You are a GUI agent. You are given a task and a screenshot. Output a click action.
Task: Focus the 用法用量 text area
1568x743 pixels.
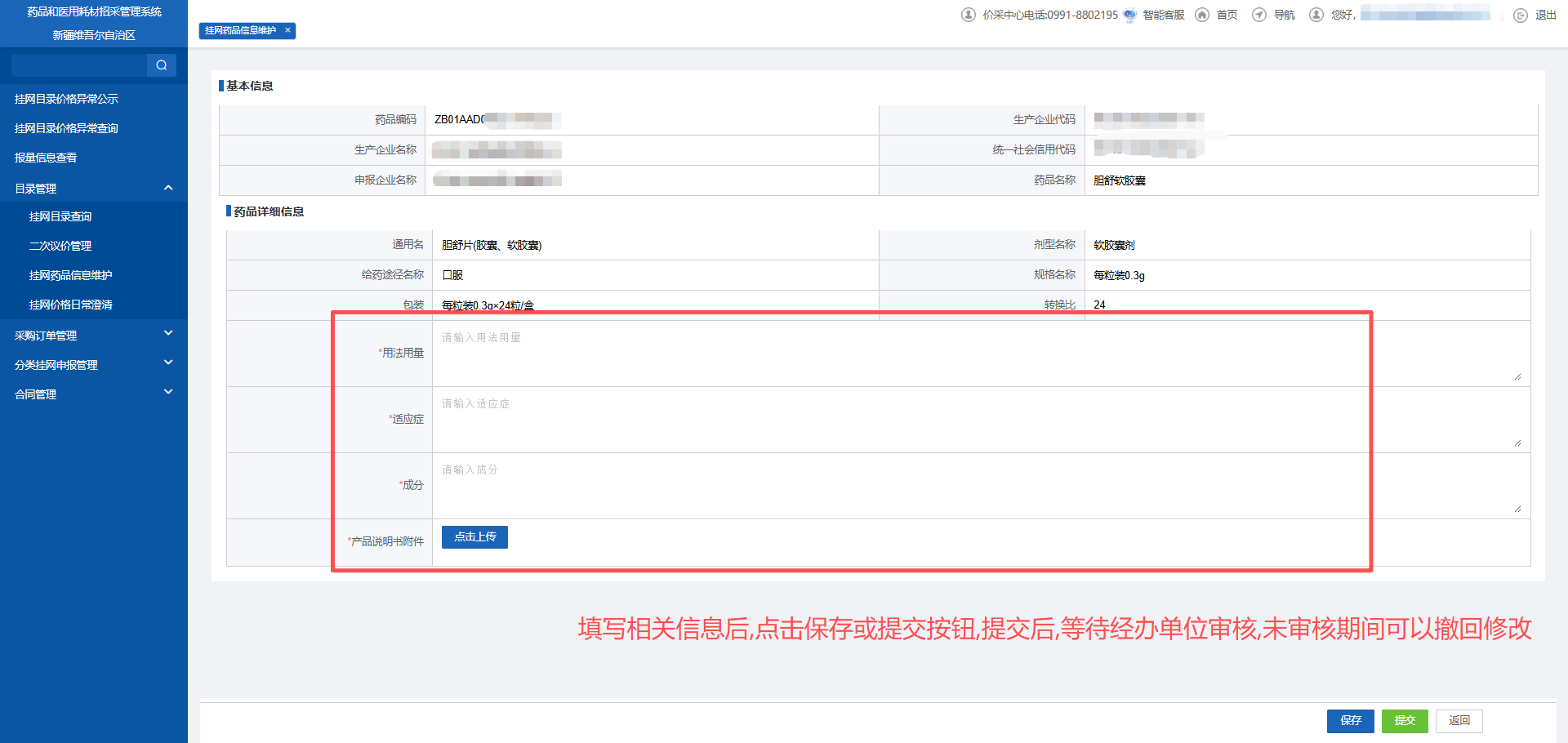(817, 353)
